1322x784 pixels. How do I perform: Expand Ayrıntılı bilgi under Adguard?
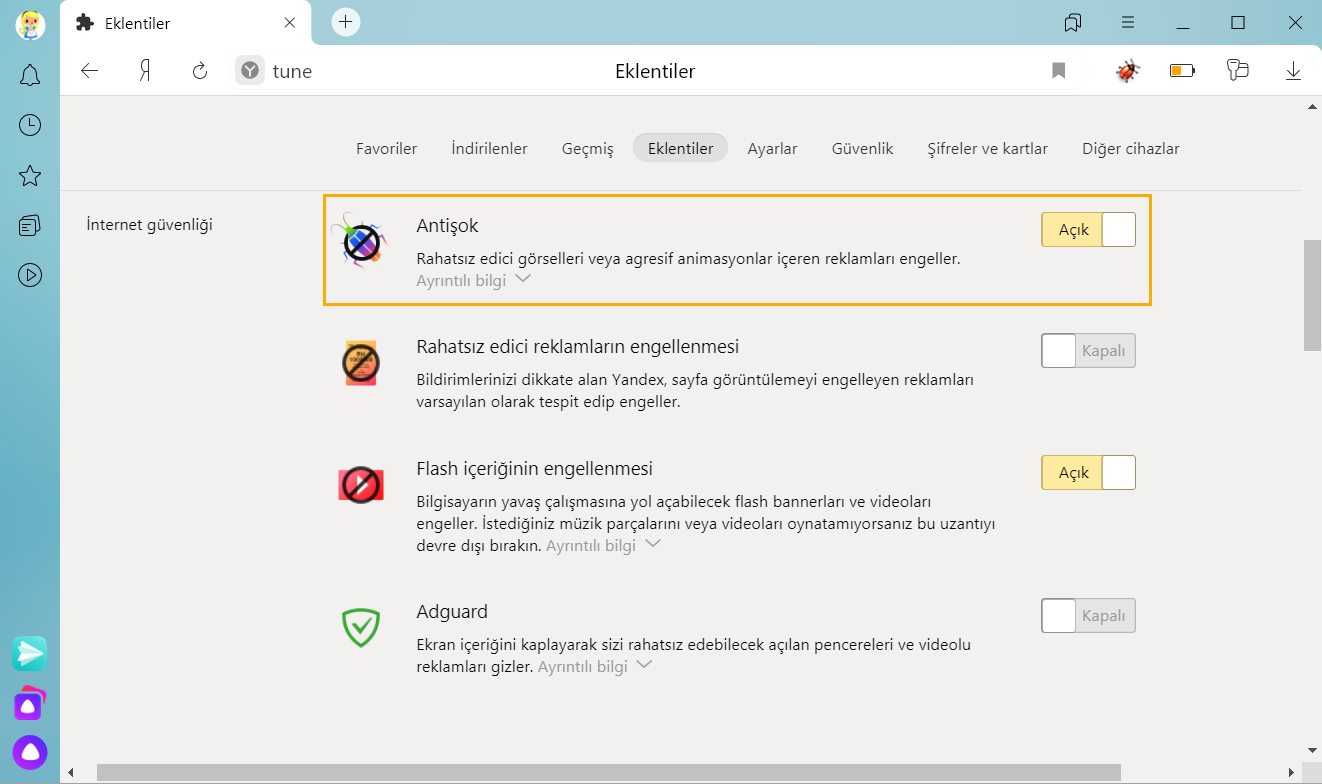click(595, 666)
